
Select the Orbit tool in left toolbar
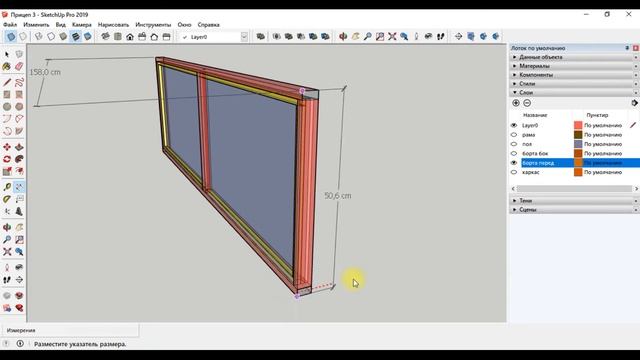tap(7, 227)
